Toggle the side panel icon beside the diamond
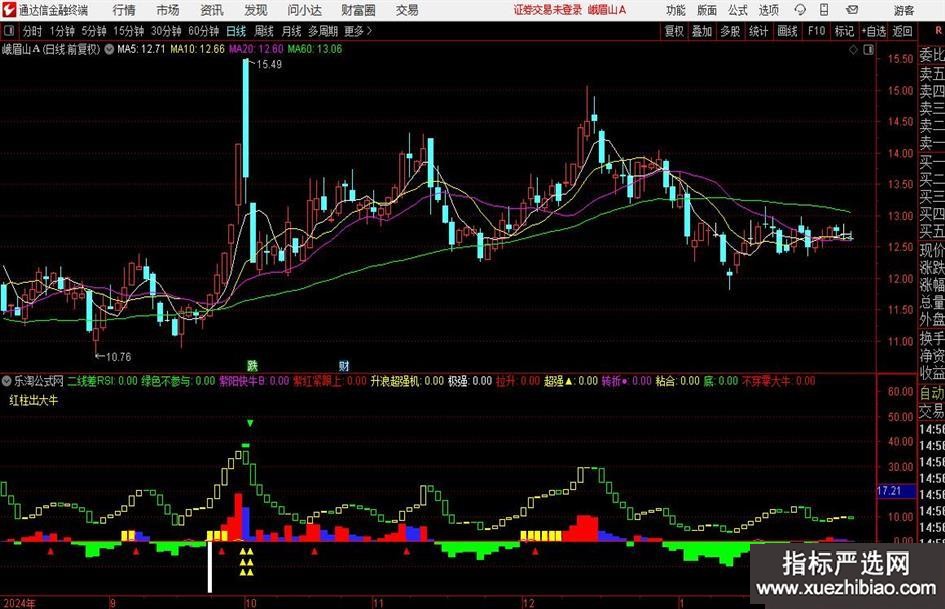The width and height of the screenshot is (945, 609). 865,48
